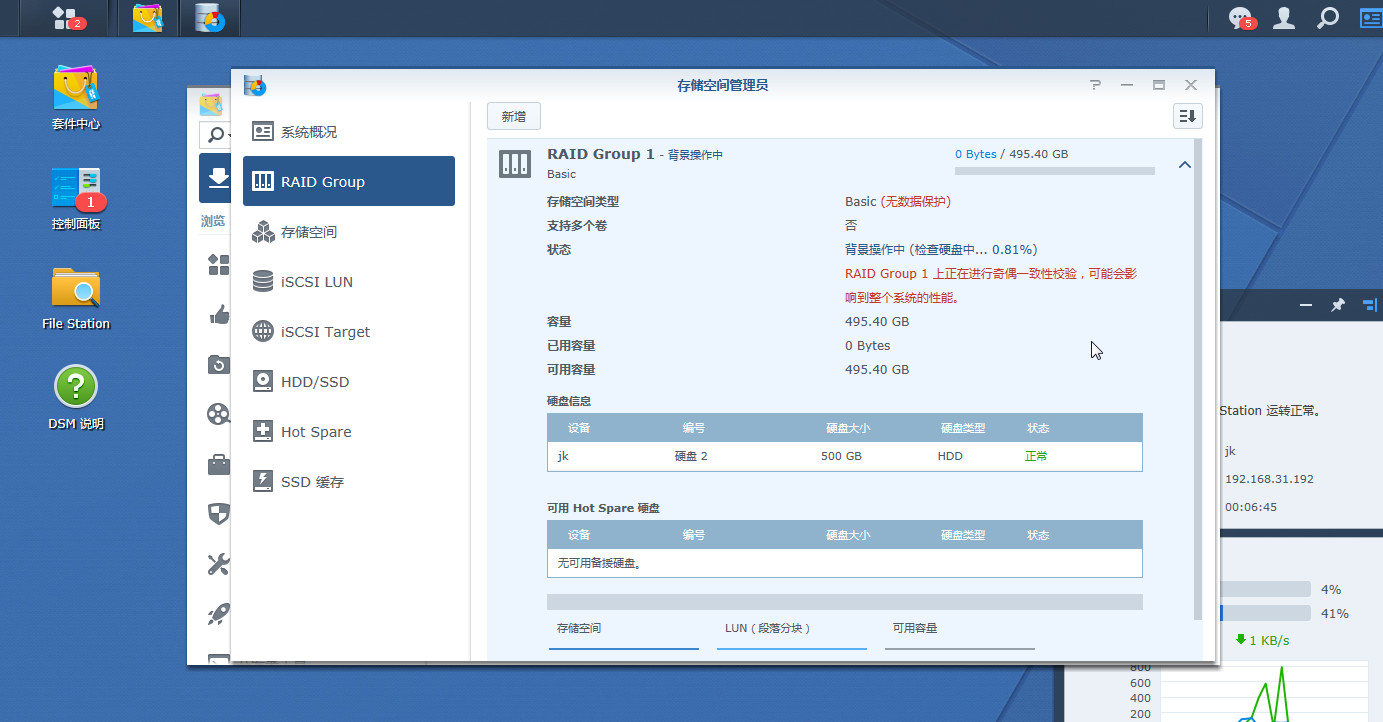Viewport: 1383px width, 722px height.
Task: Open the sort order button
Action: pyautogui.click(x=1187, y=117)
